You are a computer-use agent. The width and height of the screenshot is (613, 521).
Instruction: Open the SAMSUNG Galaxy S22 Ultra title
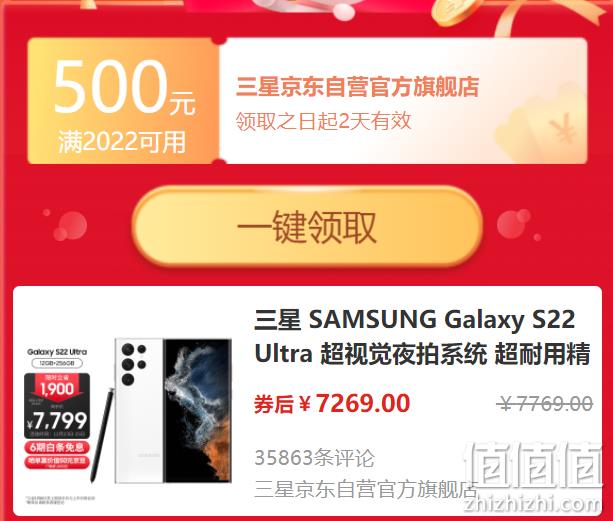[x=422, y=337]
